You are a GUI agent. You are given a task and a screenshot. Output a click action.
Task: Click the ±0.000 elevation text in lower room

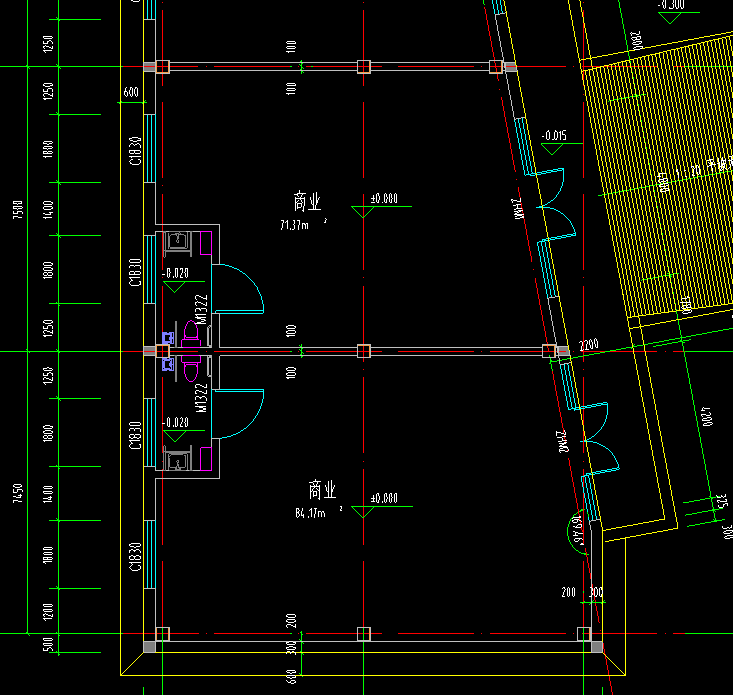[x=384, y=498]
